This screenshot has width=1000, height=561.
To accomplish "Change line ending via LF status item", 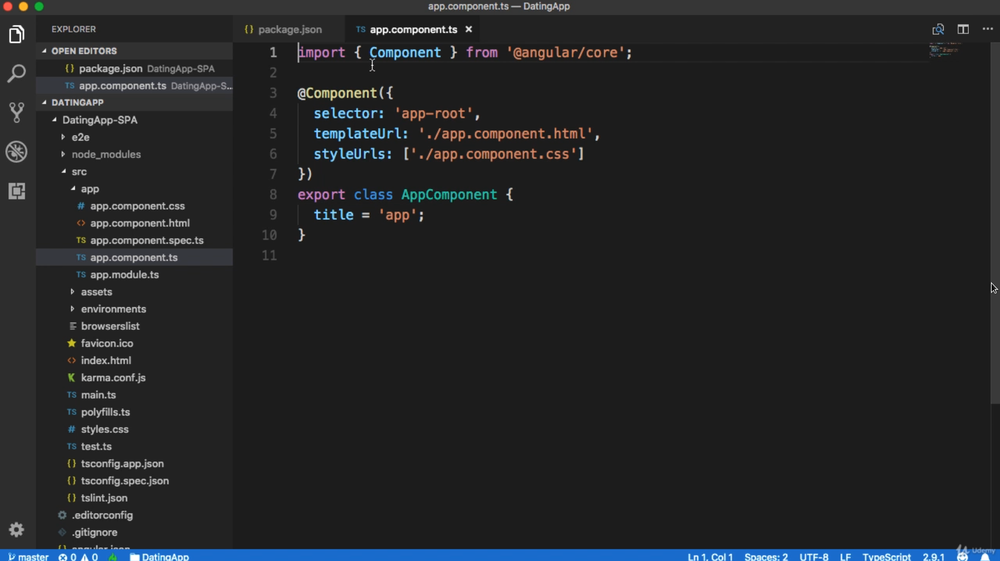I will (845, 556).
